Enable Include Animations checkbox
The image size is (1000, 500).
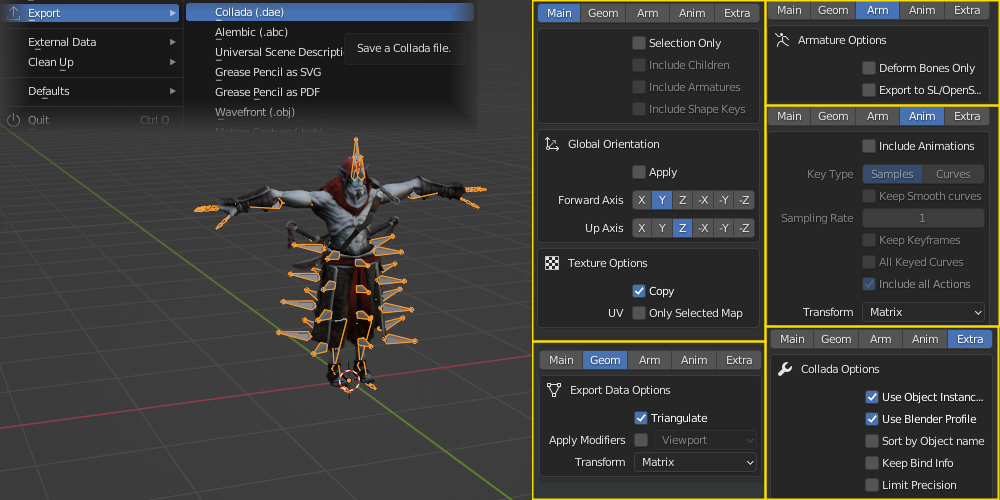click(x=869, y=146)
